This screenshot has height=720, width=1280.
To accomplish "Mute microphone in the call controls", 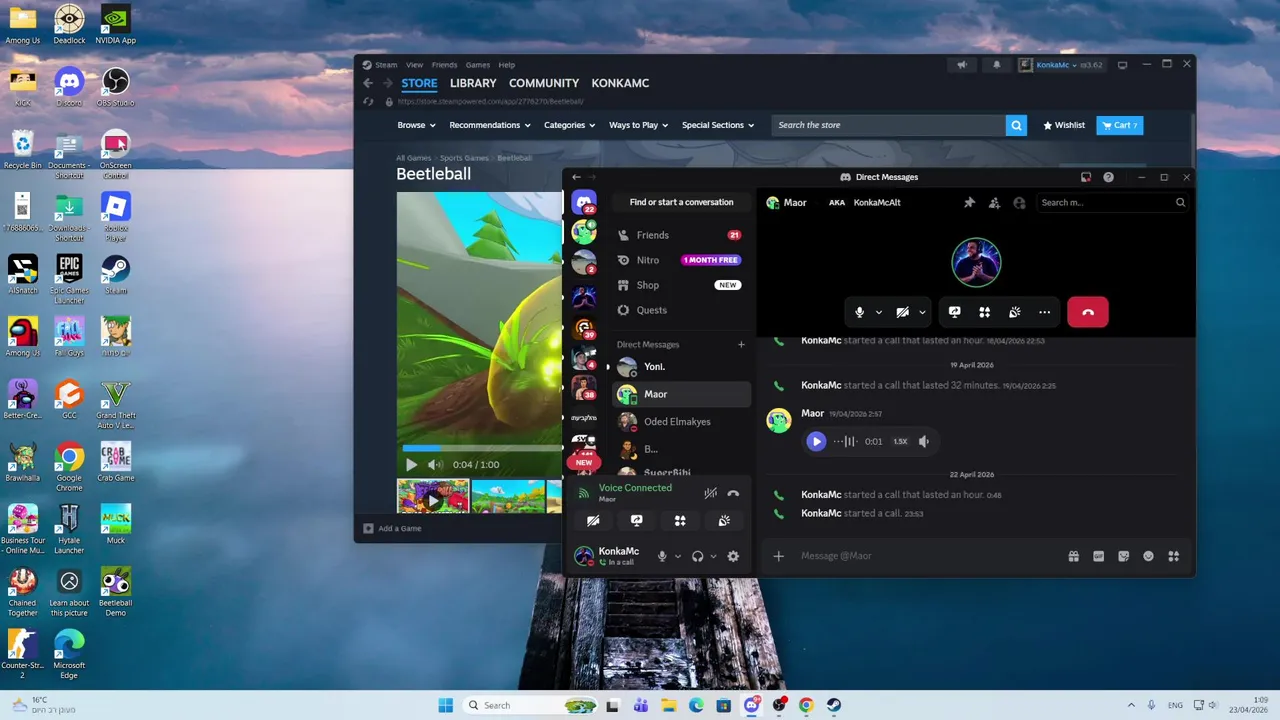I will 859,312.
